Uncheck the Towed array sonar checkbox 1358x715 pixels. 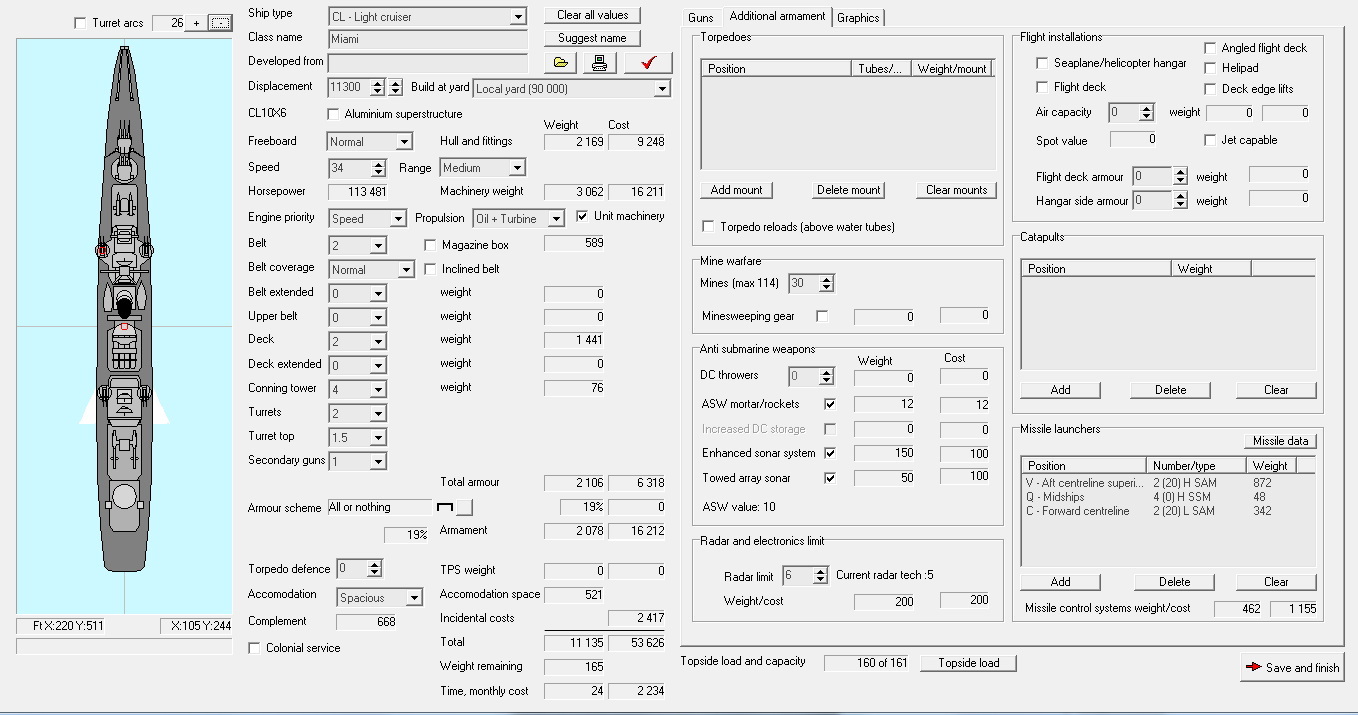[829, 478]
